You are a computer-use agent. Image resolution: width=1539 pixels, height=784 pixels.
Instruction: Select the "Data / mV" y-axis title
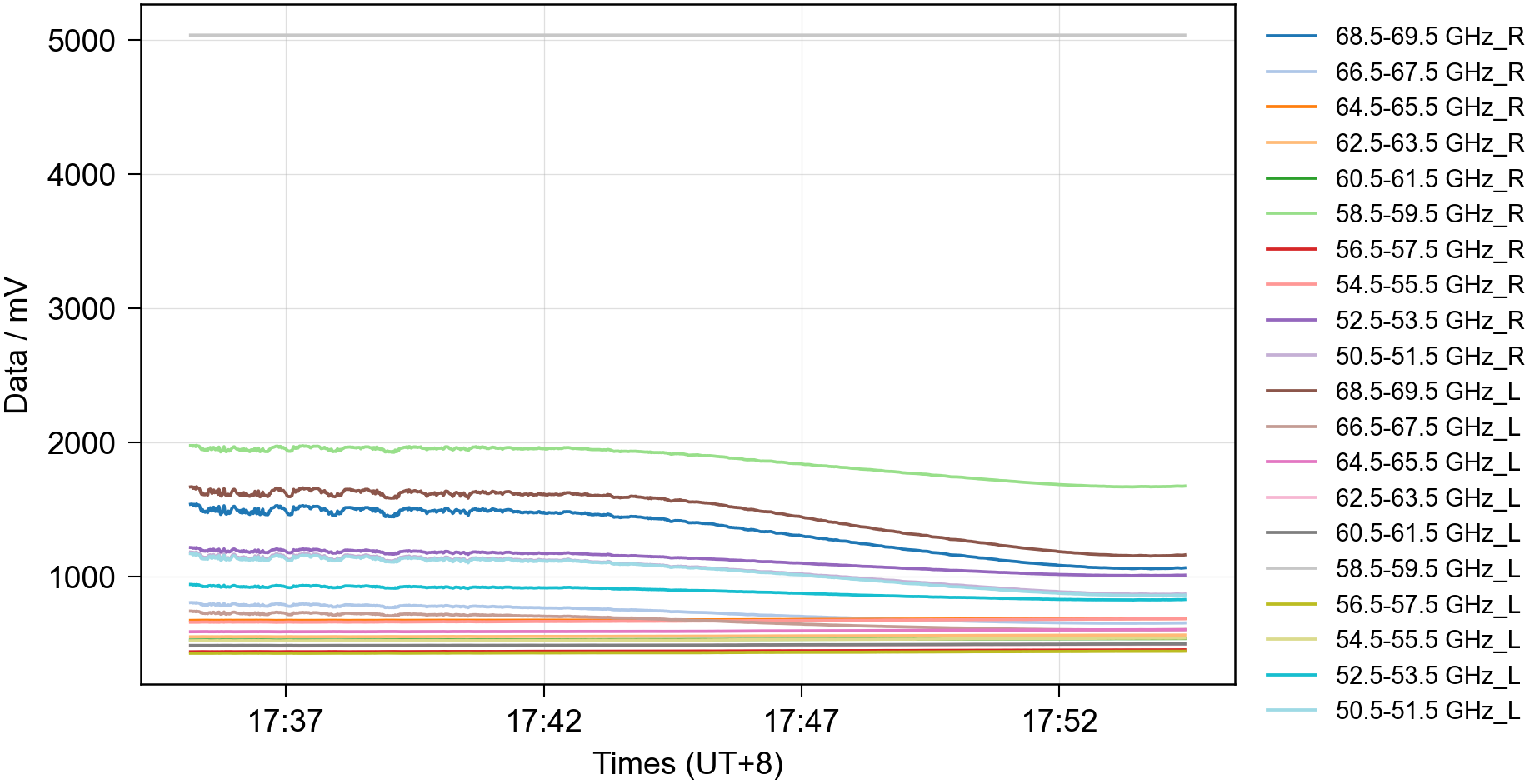pyautogui.click(x=17, y=346)
